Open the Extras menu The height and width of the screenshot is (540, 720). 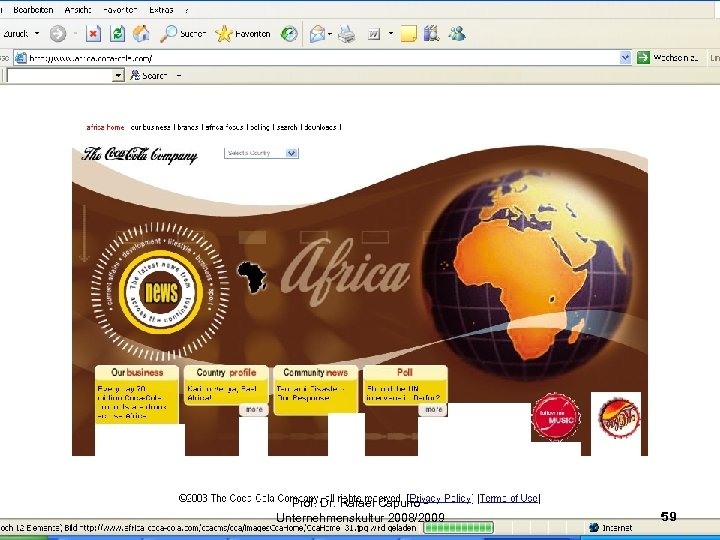pyautogui.click(x=161, y=10)
